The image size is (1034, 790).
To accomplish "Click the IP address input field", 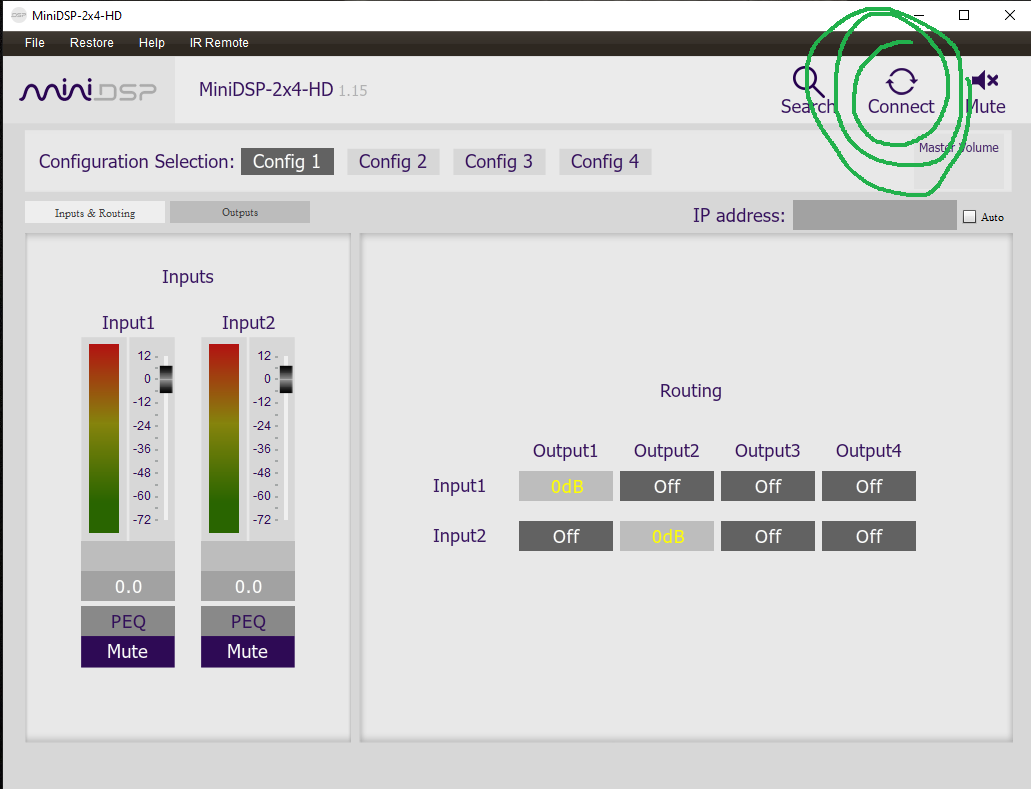I will pos(874,216).
